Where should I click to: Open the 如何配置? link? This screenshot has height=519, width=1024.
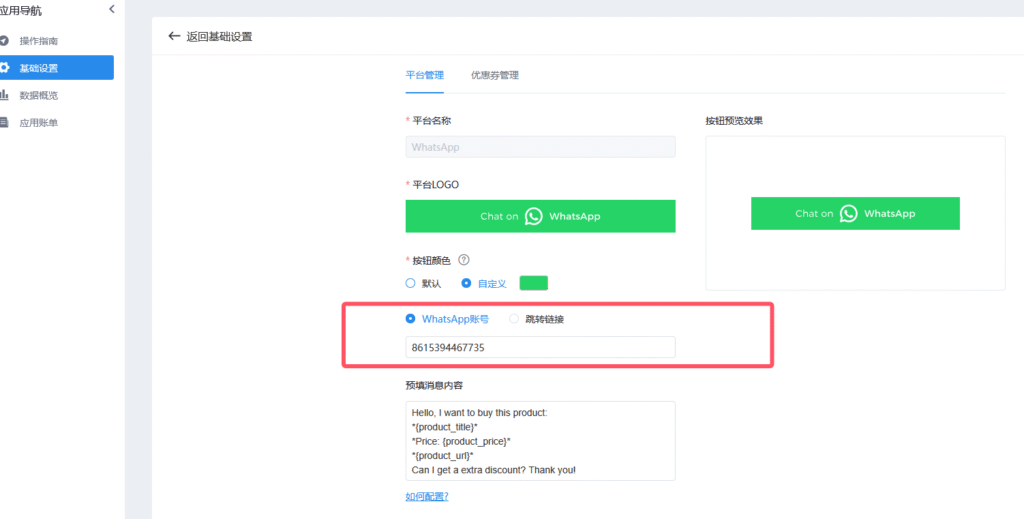[427, 497]
